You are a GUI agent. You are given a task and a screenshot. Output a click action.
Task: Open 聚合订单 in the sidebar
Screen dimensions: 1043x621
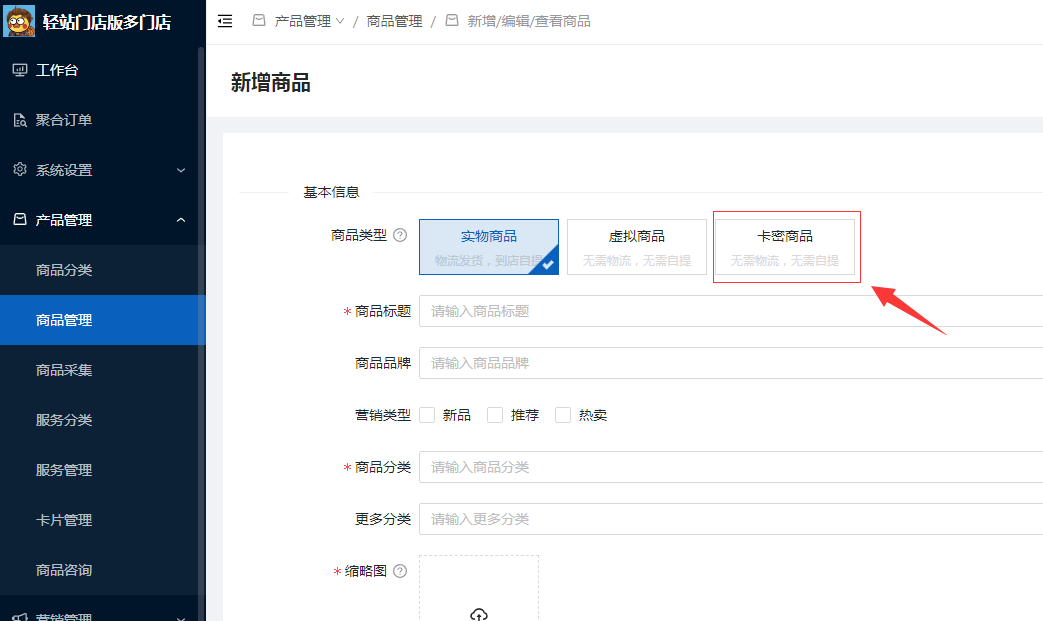click(x=64, y=120)
